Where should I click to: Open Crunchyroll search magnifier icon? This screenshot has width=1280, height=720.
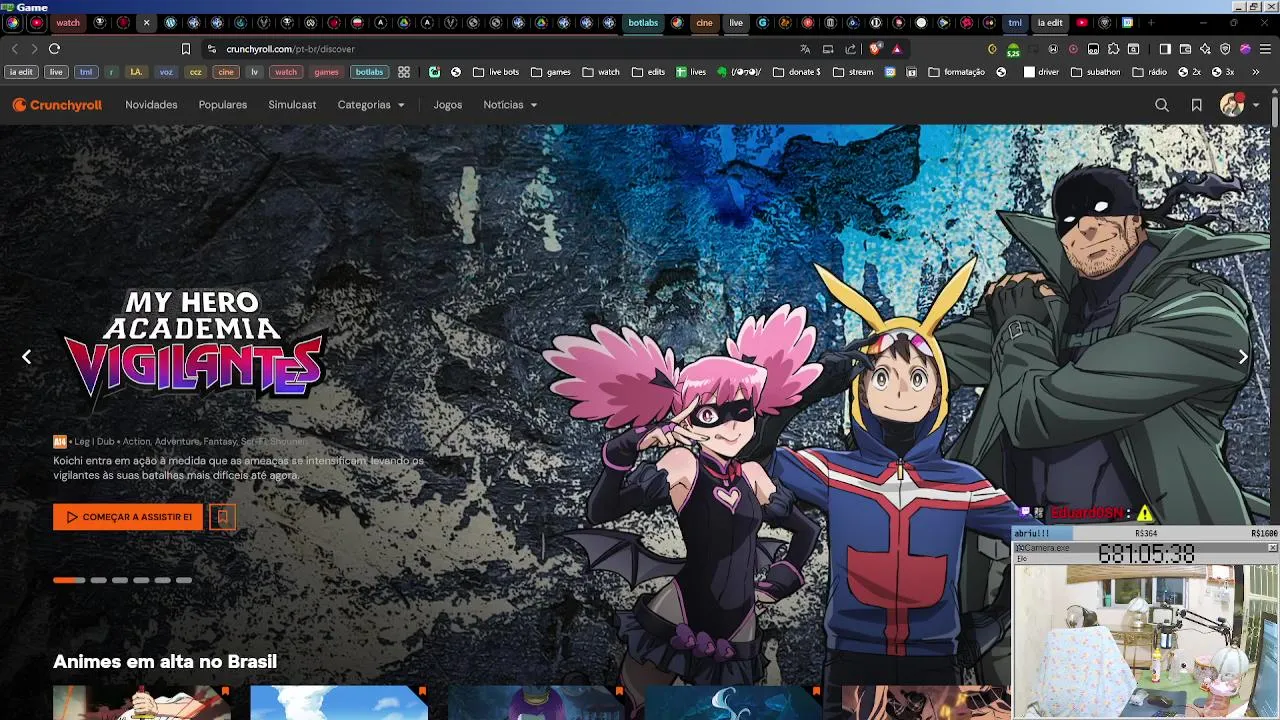tap(1162, 105)
